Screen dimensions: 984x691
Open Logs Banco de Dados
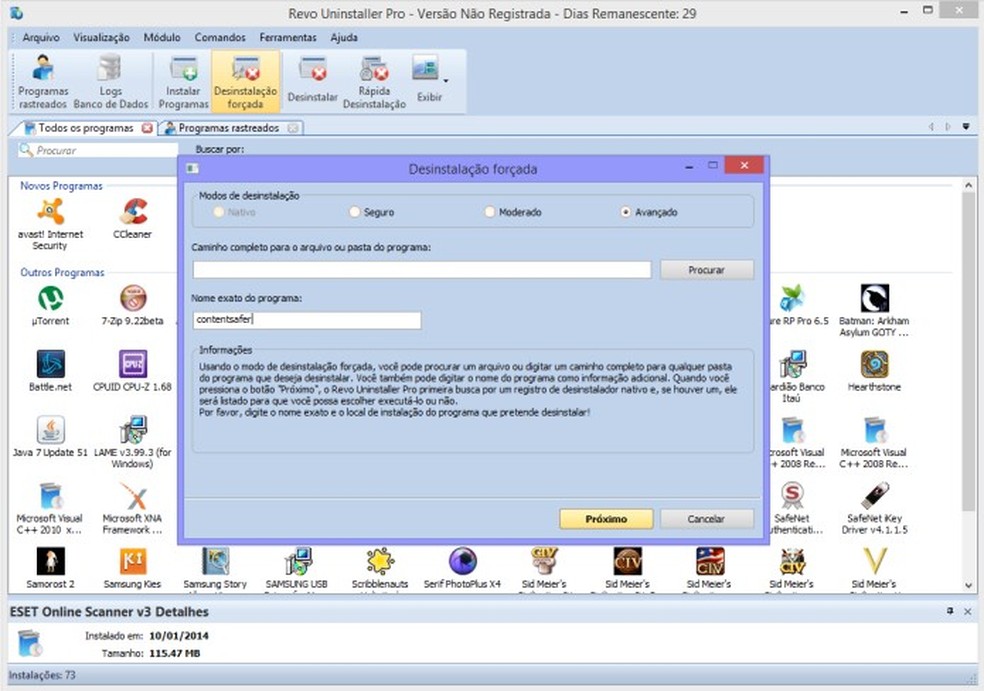click(x=110, y=78)
